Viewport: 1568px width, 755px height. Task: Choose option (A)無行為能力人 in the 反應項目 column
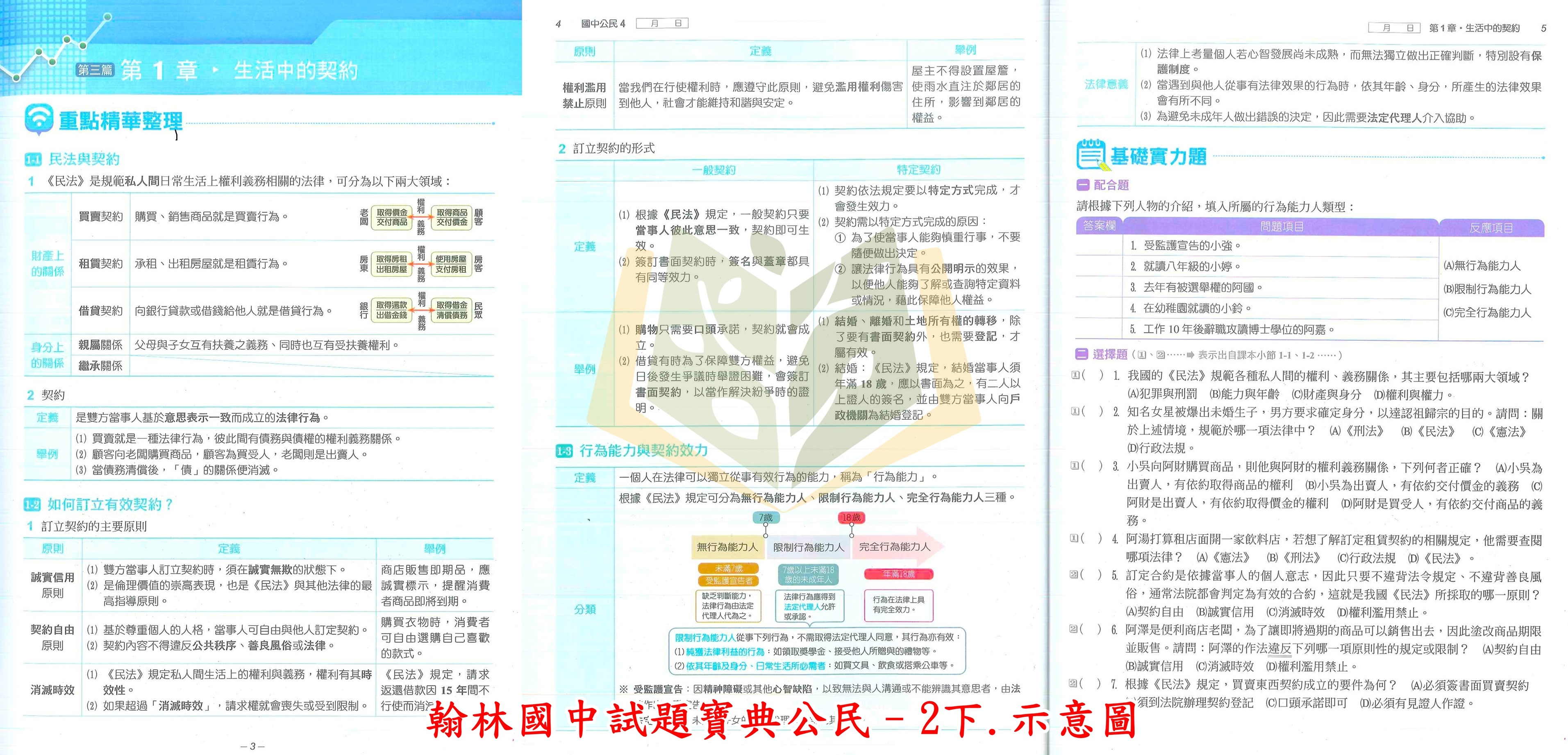pos(1482,266)
